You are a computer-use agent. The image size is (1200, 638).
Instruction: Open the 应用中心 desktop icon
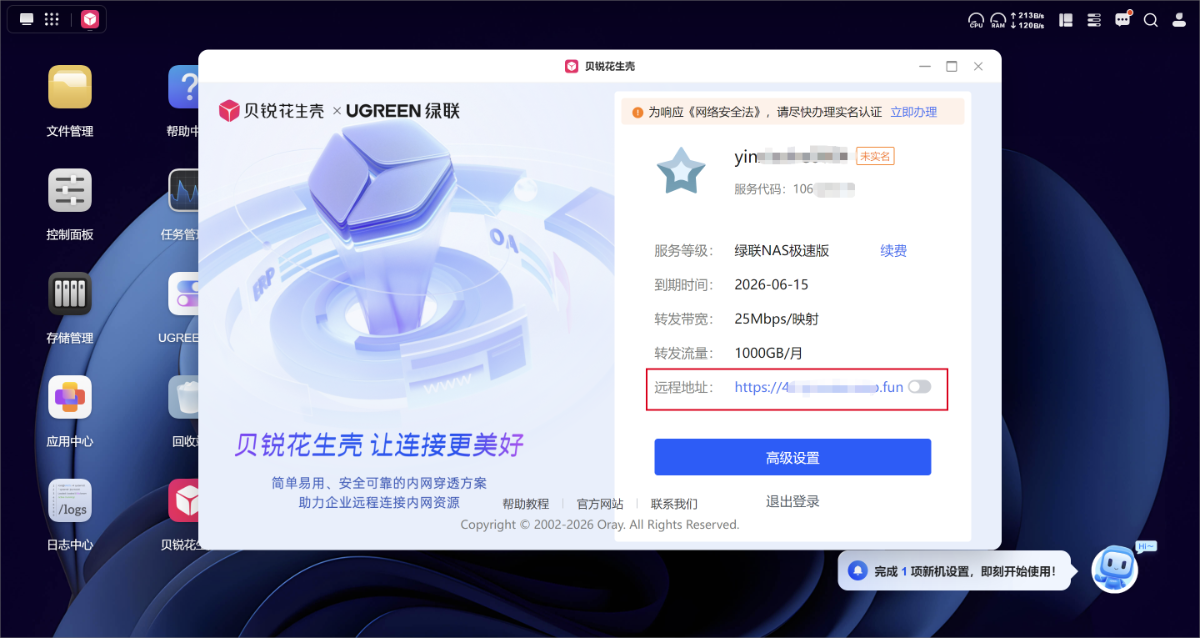[70, 397]
